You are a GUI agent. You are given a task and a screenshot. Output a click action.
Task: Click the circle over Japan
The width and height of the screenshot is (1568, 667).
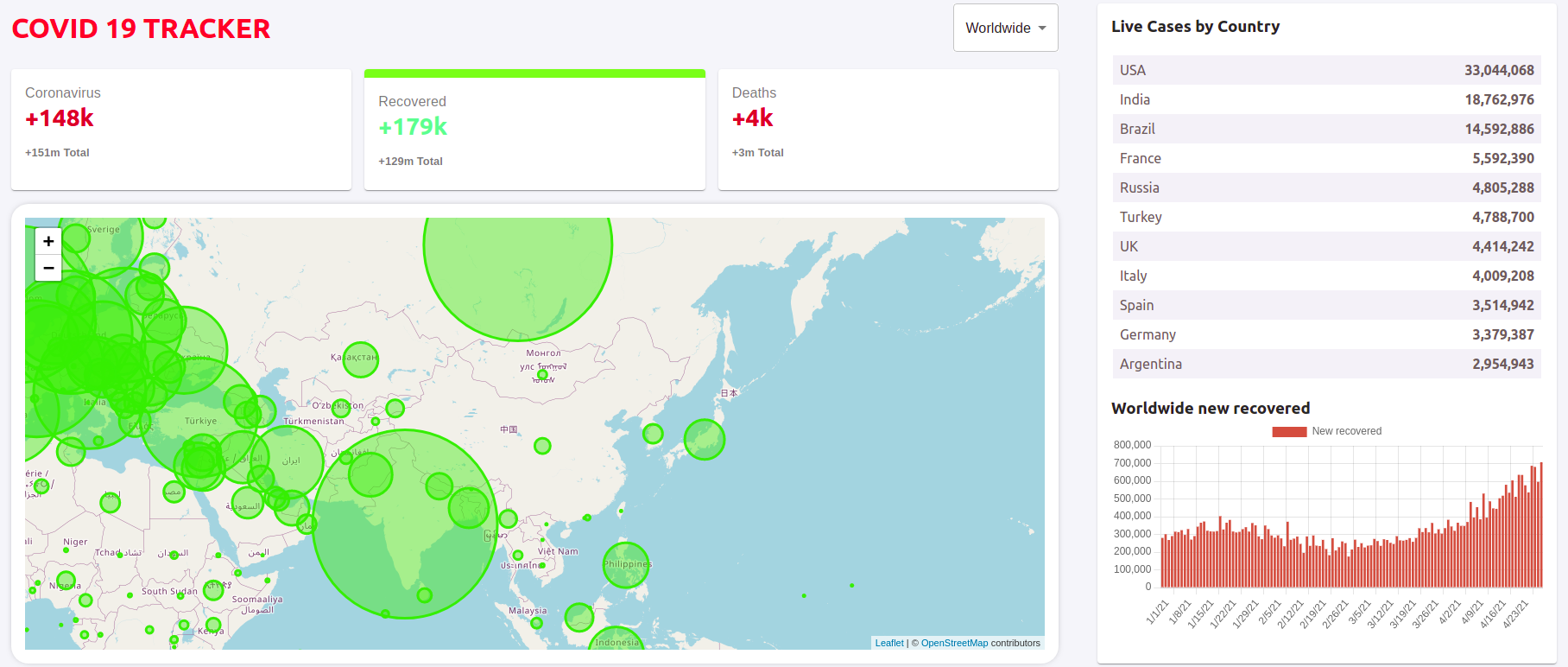(705, 439)
